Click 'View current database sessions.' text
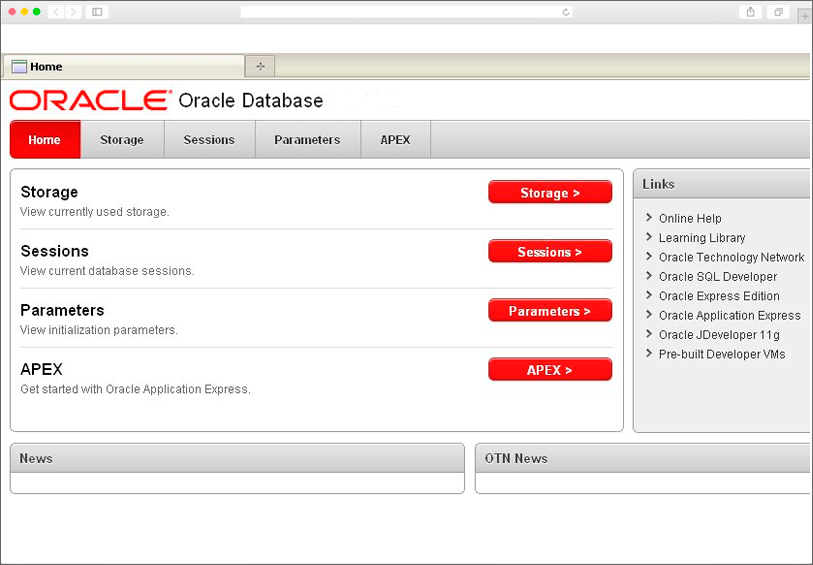This screenshot has height=565, width=813. tap(107, 271)
